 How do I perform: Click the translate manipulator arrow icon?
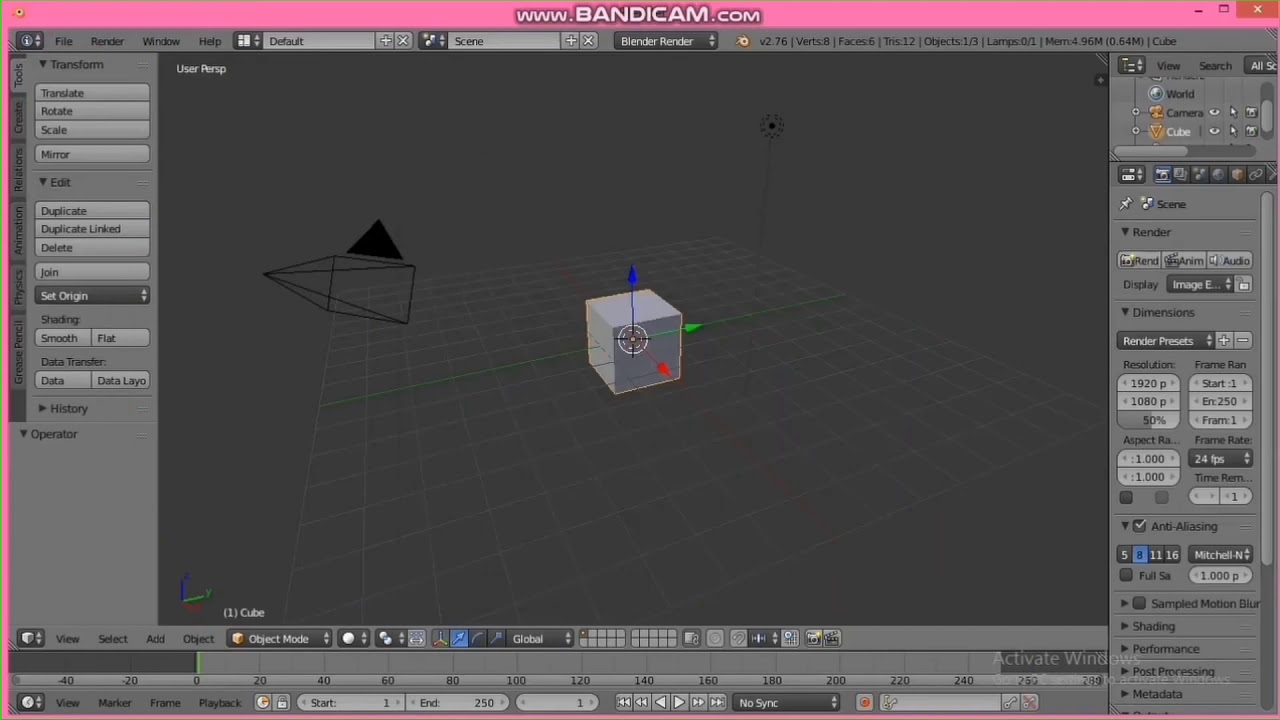[x=459, y=638]
